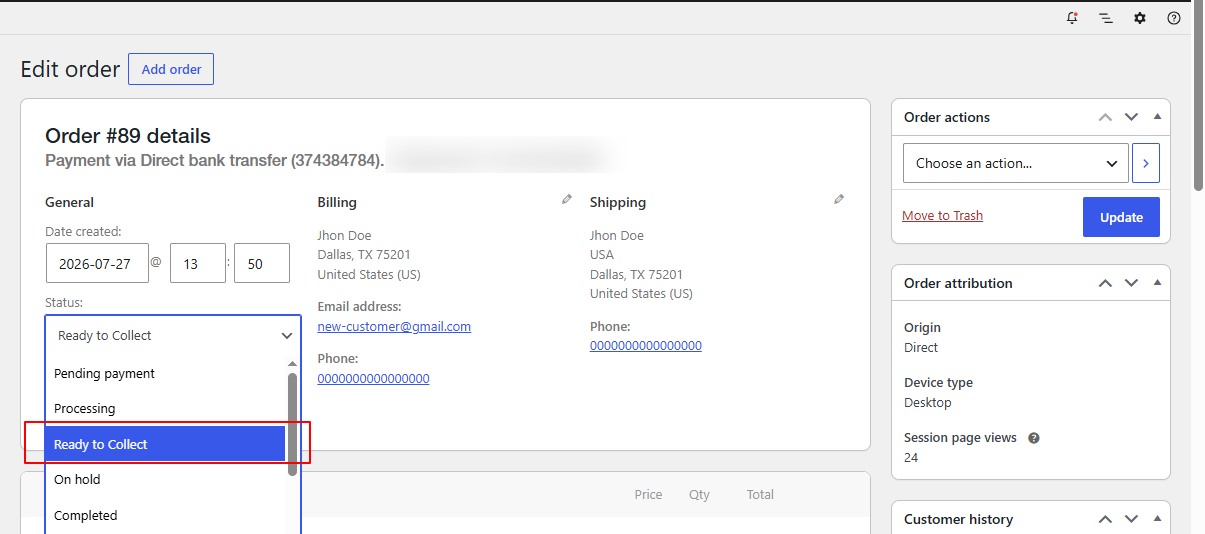Move Customer history panel up
1205x534 pixels.
click(x=1105, y=519)
